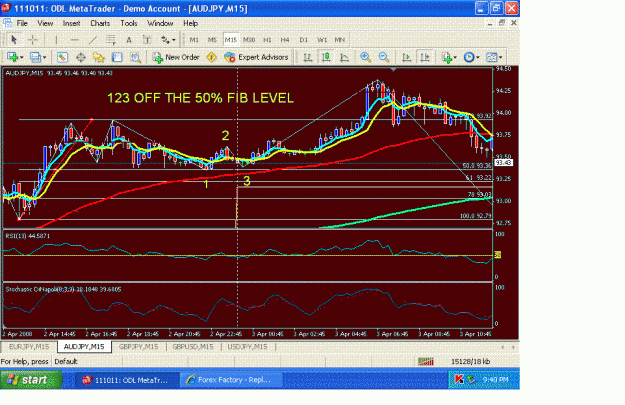625x405 pixels.
Task: Switch chart to H4 timeframe
Action: [x=285, y=39]
